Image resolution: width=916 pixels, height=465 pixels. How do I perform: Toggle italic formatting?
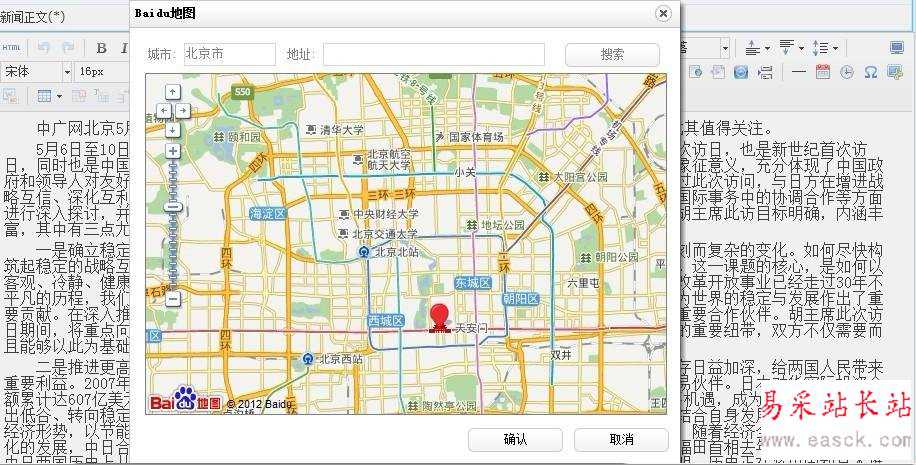(x=124, y=48)
